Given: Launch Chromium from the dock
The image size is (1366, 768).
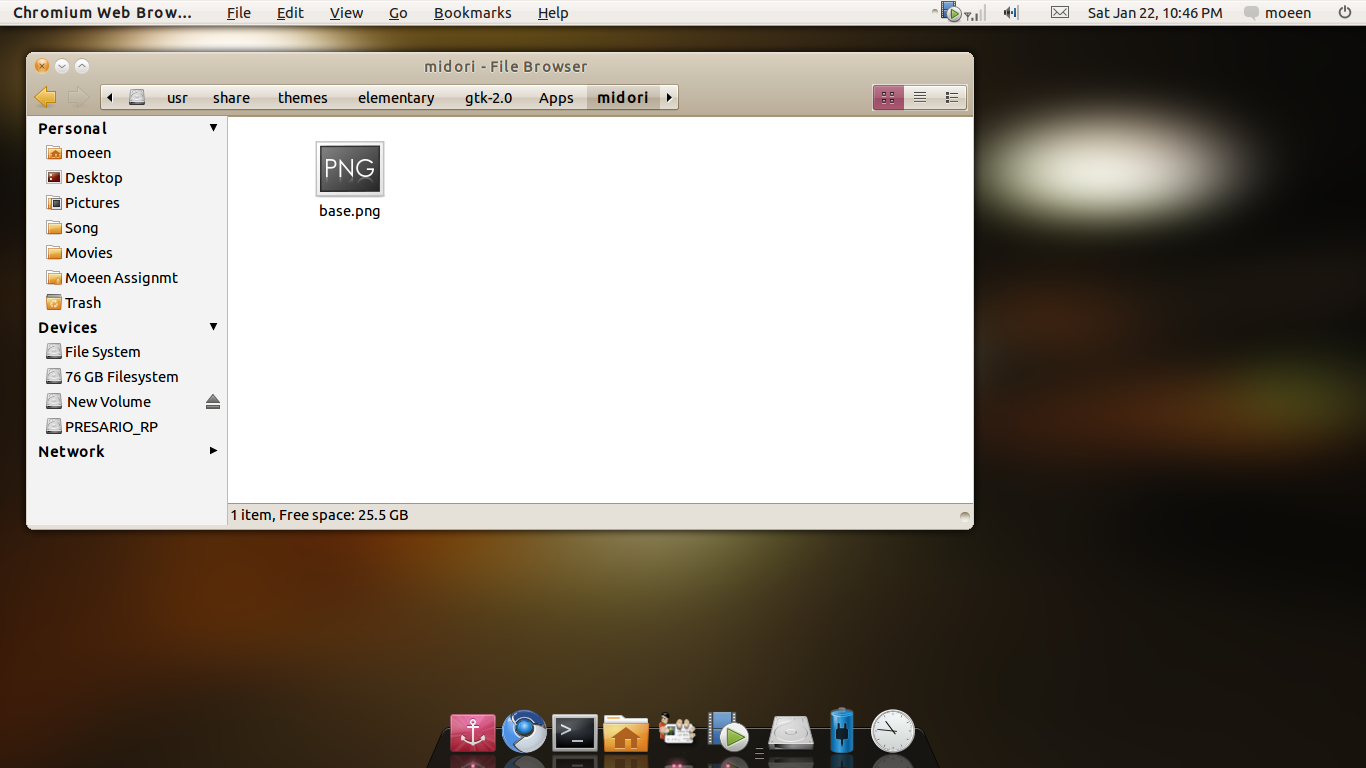Looking at the screenshot, I should pyautogui.click(x=524, y=732).
